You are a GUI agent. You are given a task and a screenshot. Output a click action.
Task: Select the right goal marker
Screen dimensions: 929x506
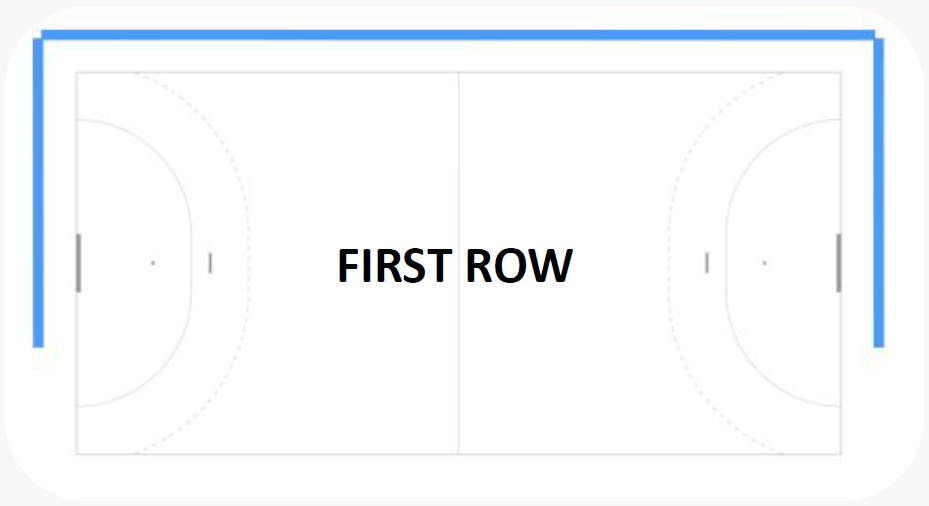[x=838, y=263]
